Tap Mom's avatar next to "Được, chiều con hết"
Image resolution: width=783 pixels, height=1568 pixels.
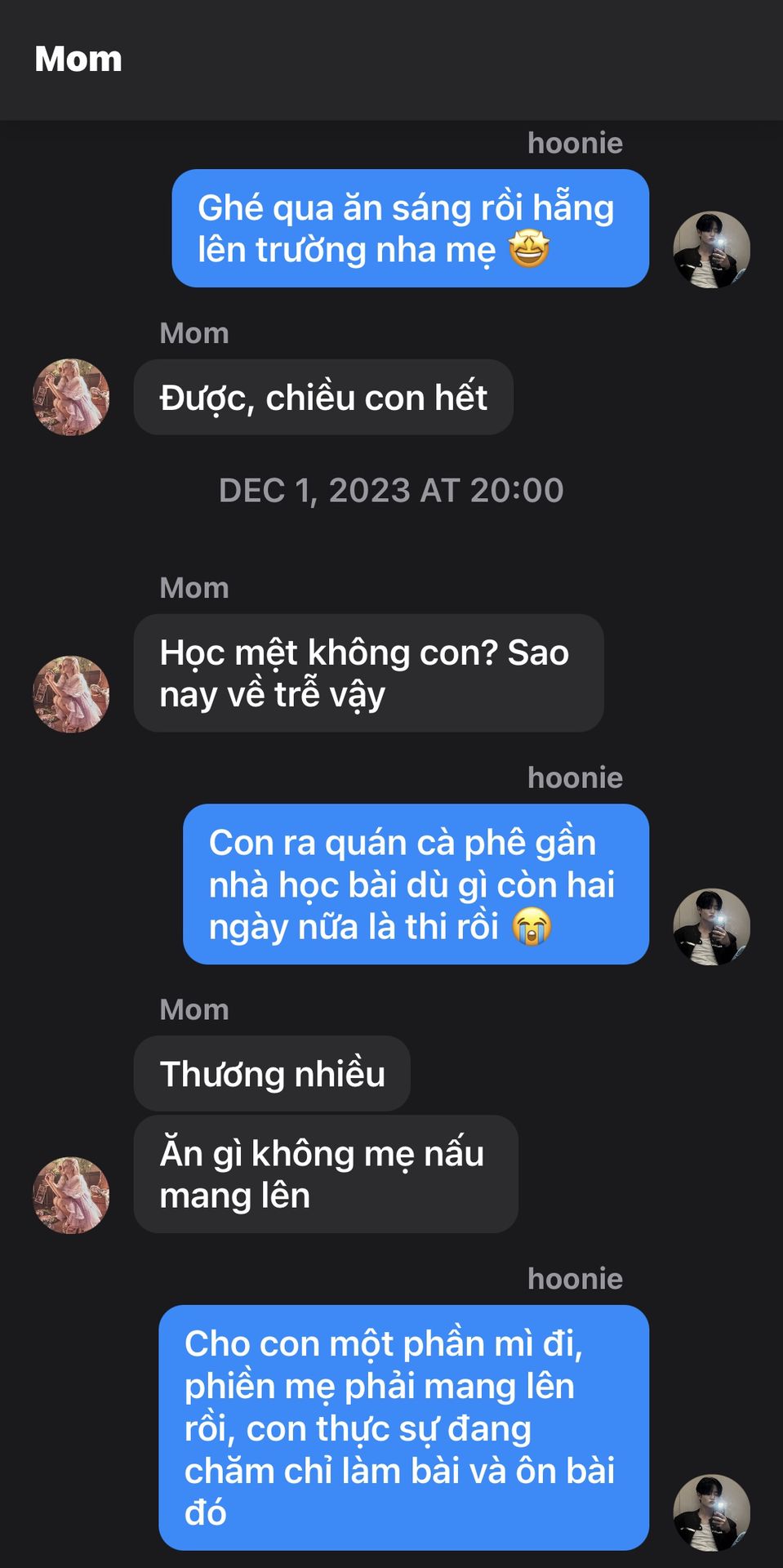click(71, 397)
